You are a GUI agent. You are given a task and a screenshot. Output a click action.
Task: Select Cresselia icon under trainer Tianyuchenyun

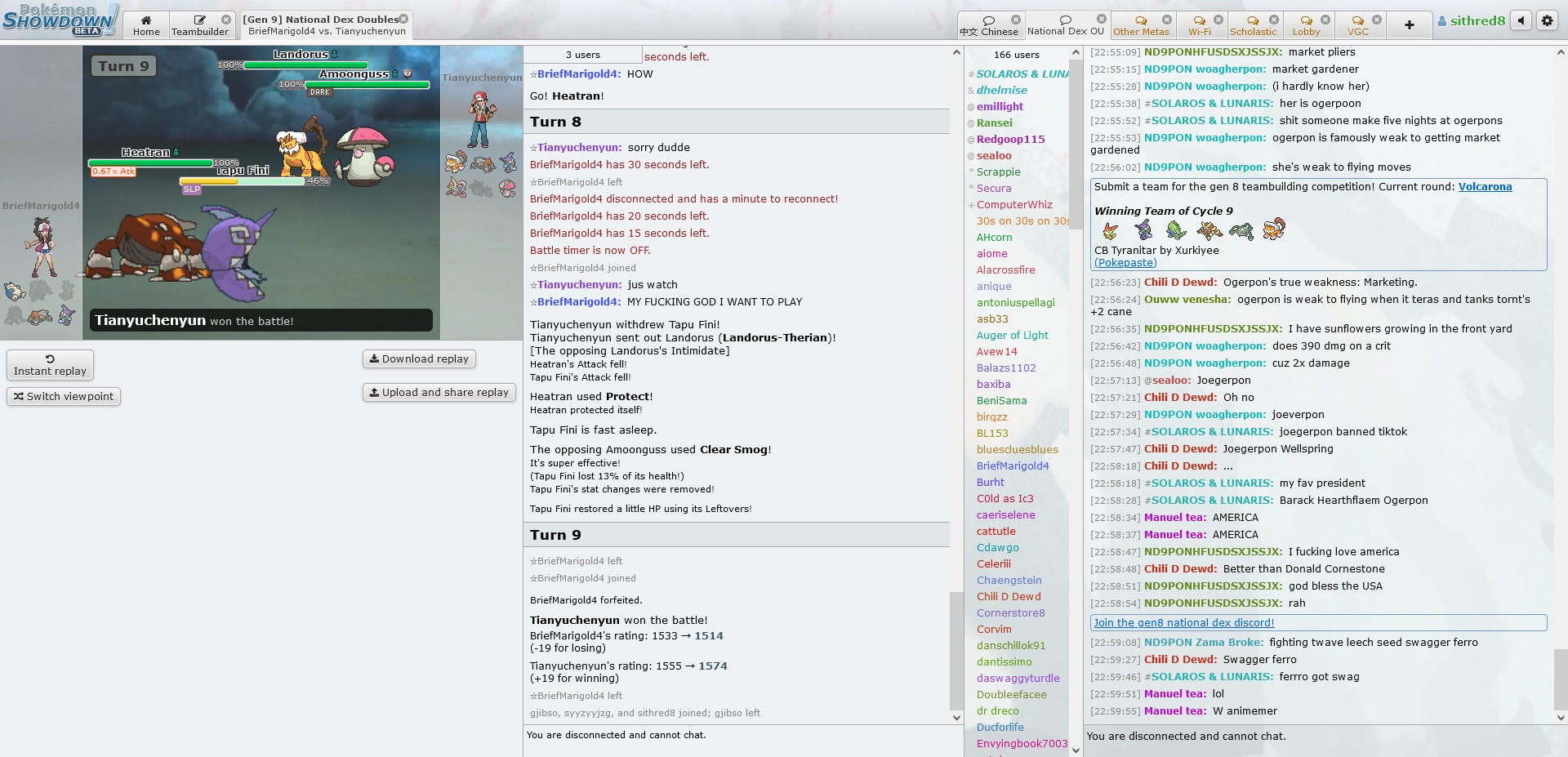456,188
